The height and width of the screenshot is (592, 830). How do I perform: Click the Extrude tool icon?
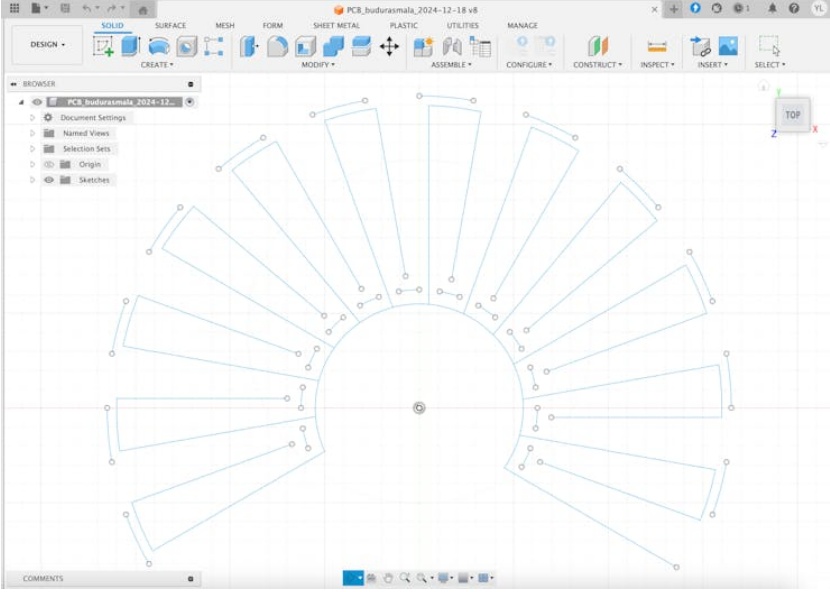pos(131,46)
